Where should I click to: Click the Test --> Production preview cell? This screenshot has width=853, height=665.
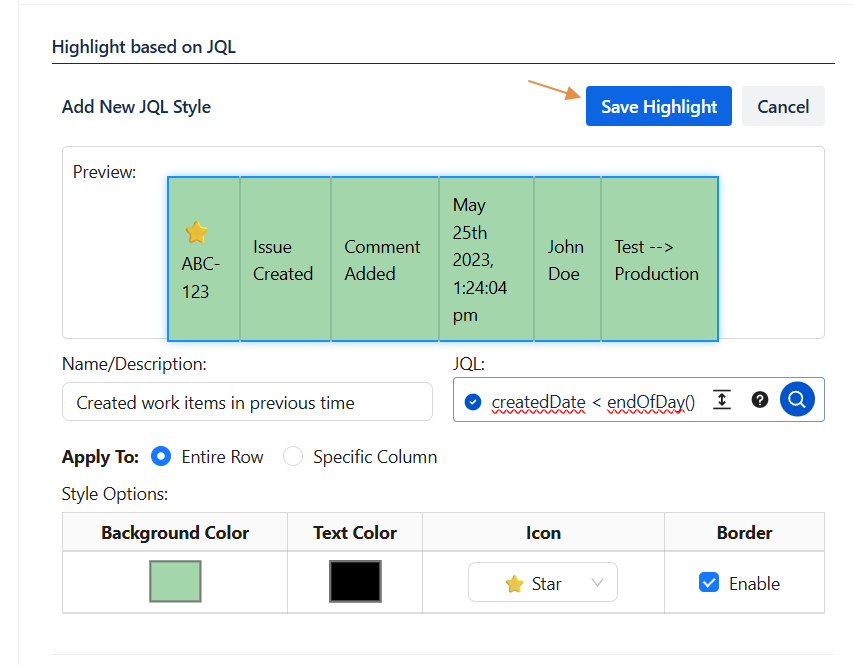click(x=658, y=260)
